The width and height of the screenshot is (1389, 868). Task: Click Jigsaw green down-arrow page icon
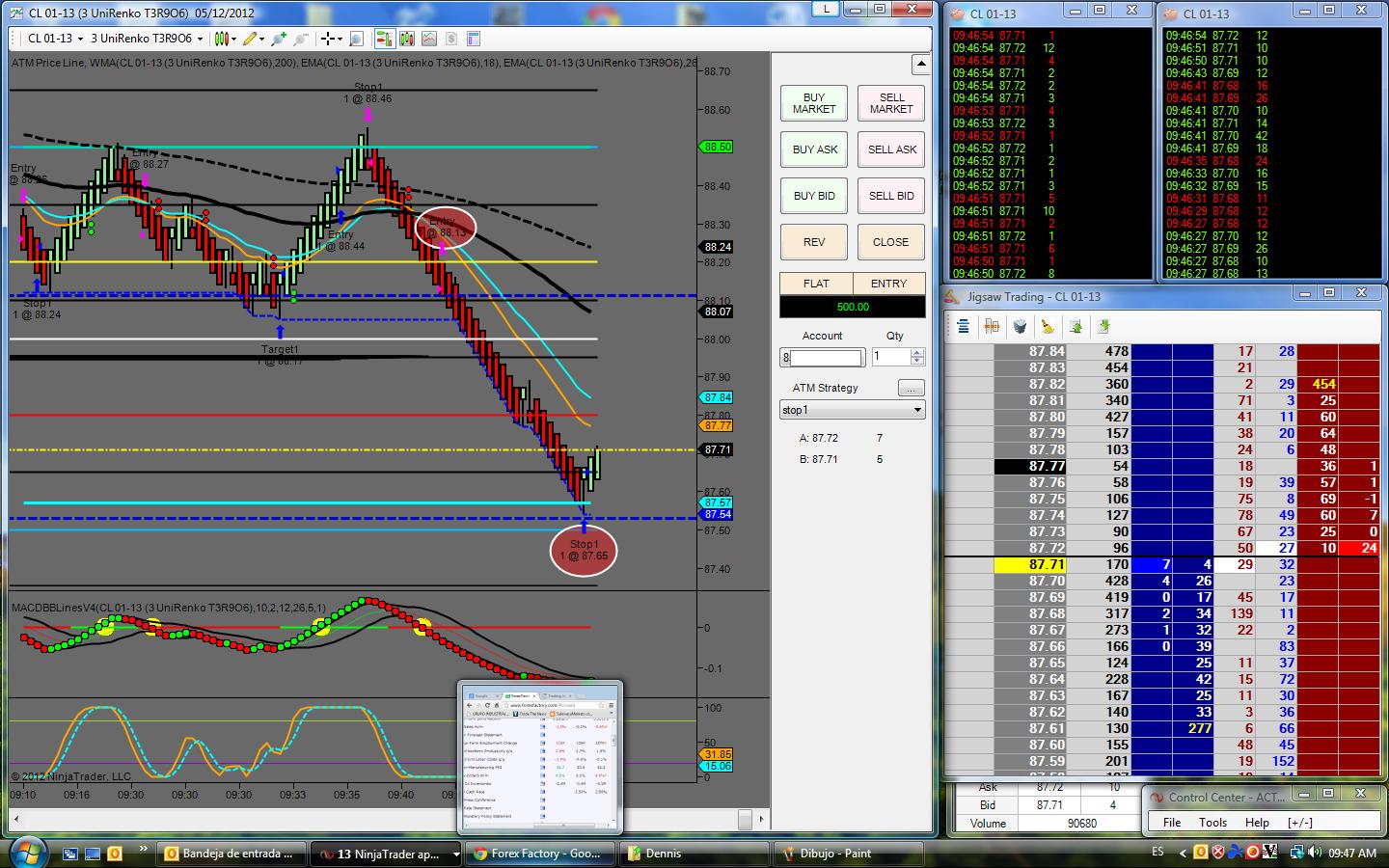[1103, 327]
